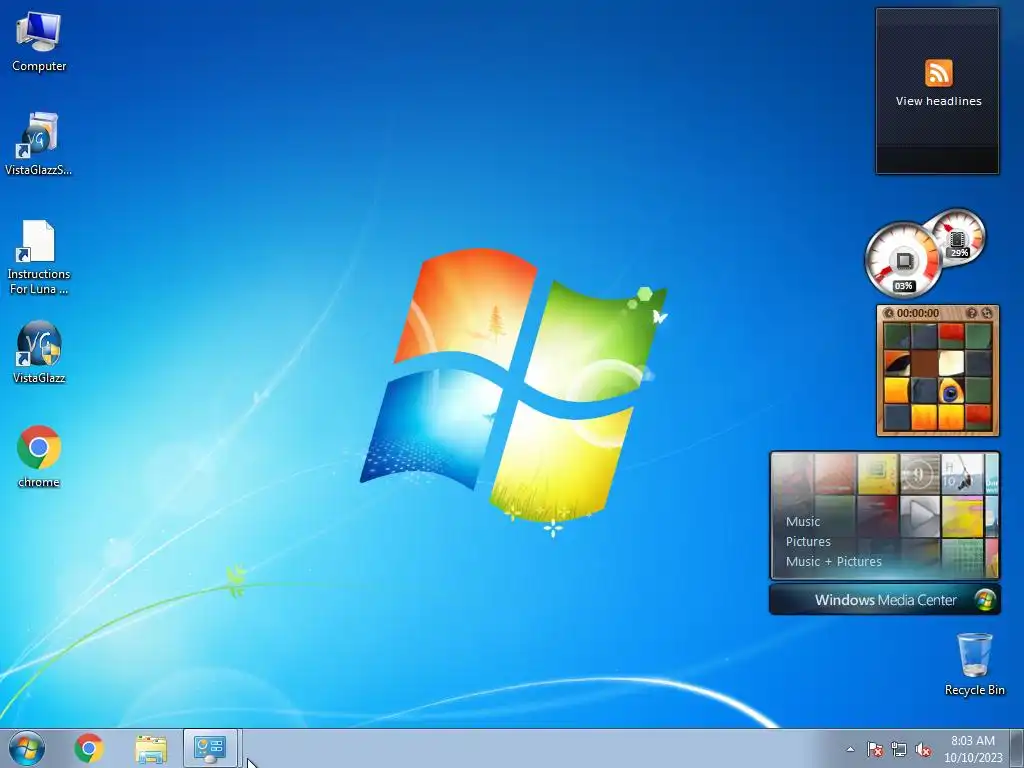1024x768 pixels.
Task: Click View headlines in the feed gadget
Action: tap(938, 101)
